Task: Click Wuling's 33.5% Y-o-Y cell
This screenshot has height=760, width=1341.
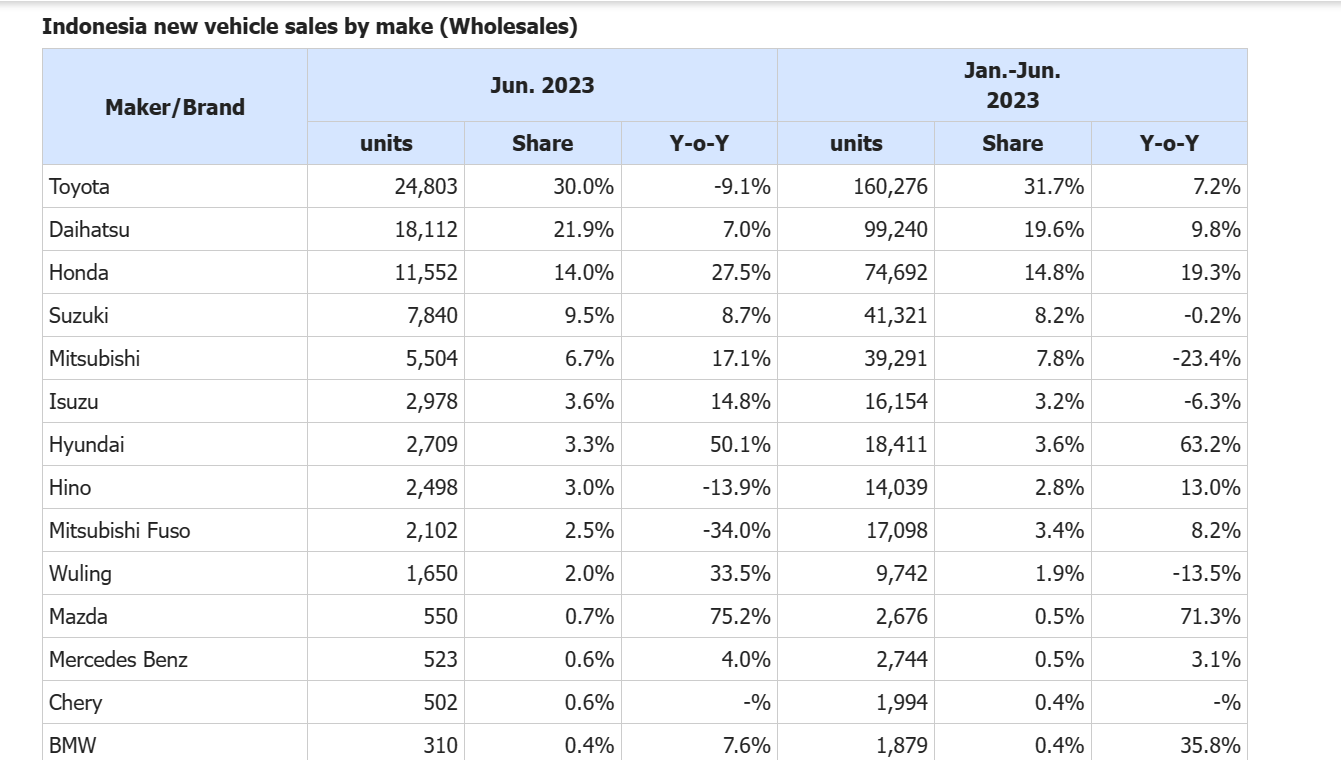Action: click(740, 574)
